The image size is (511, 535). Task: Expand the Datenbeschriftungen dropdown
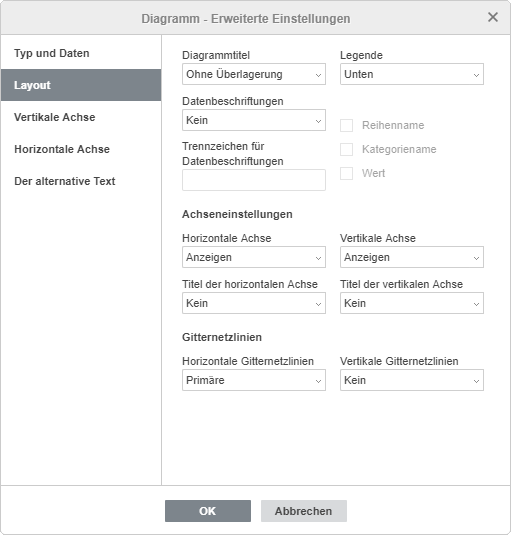click(x=254, y=120)
